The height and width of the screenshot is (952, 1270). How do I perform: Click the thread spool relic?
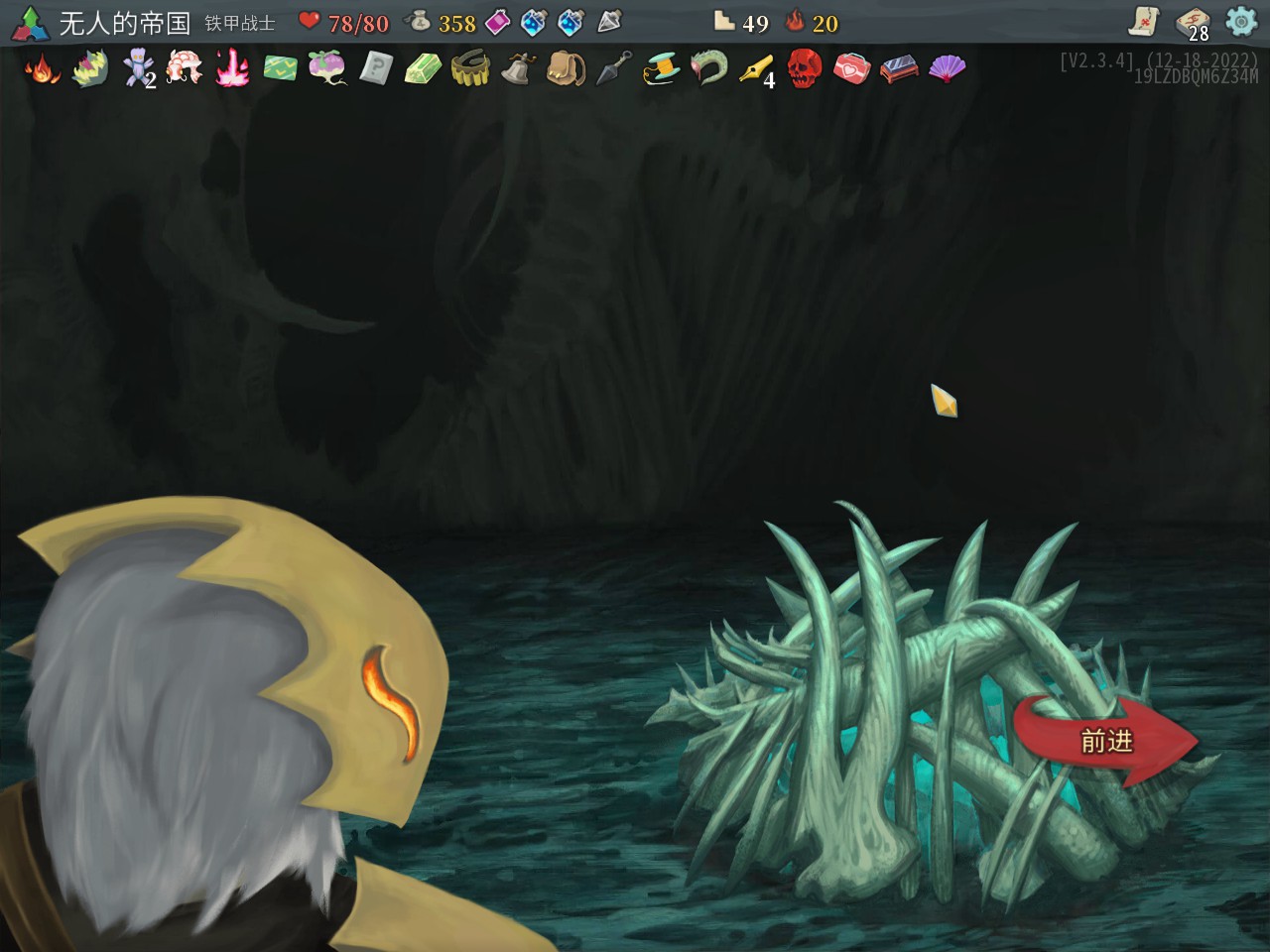point(661,68)
